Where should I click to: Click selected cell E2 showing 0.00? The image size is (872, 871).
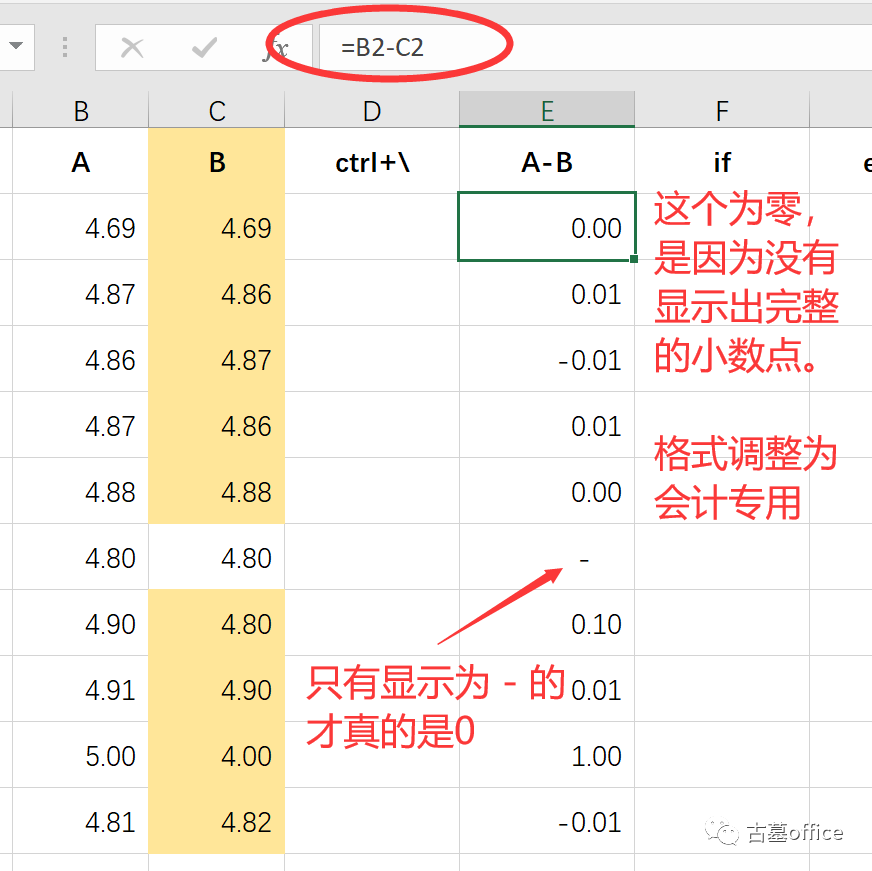point(547,227)
